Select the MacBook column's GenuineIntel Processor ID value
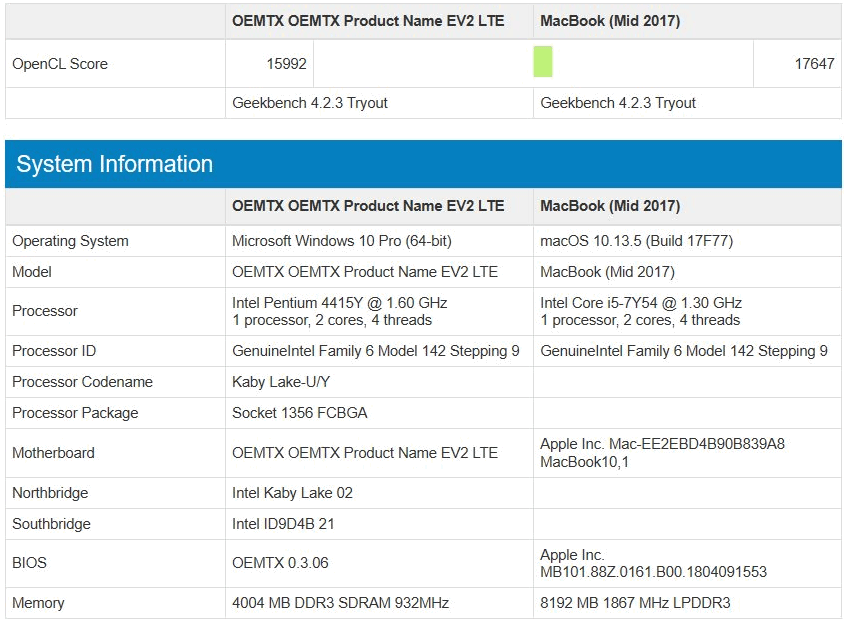847x623 pixels. tap(684, 351)
